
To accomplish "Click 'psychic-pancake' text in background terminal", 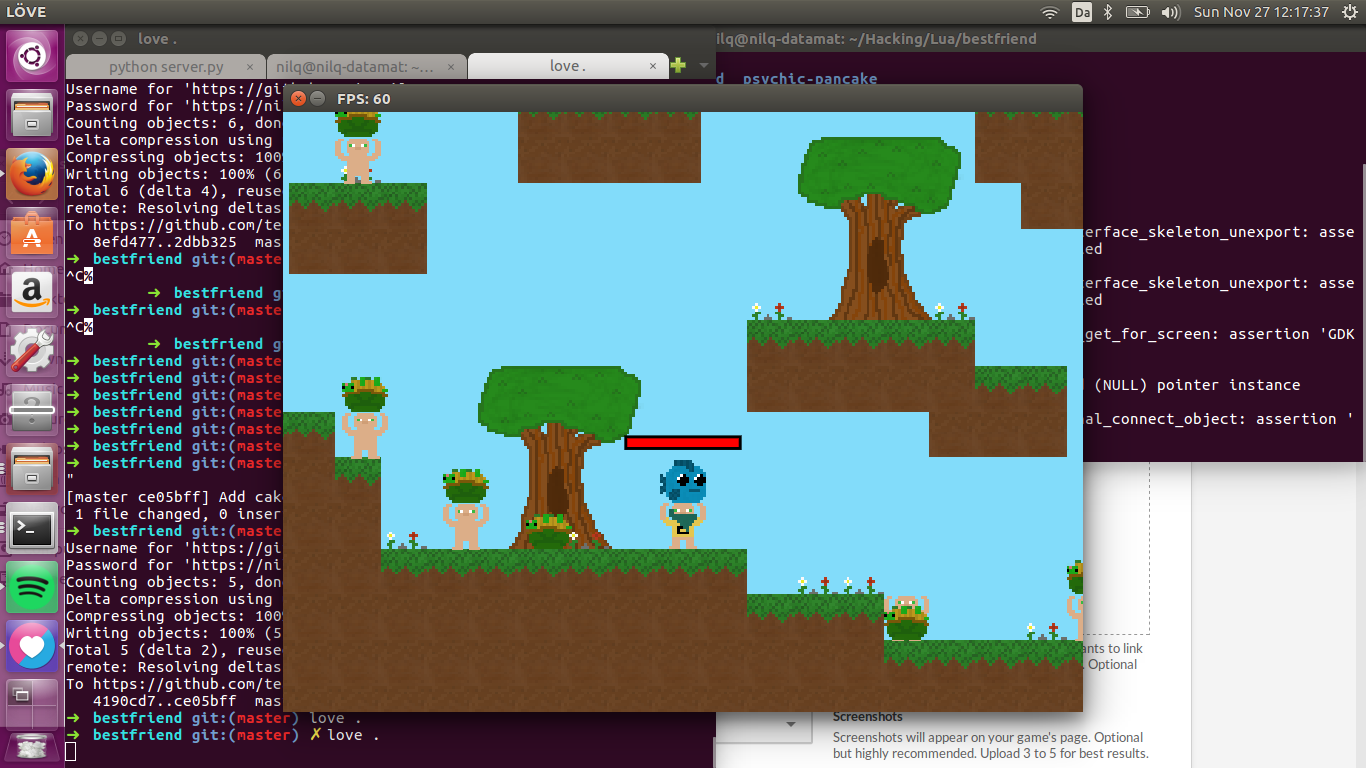I will (810, 79).
